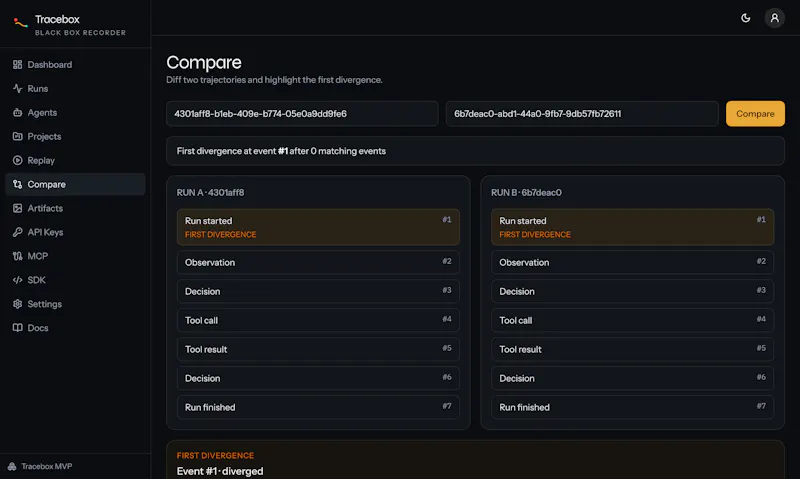Go to API Keys
The height and width of the screenshot is (479, 800).
tap(76, 233)
